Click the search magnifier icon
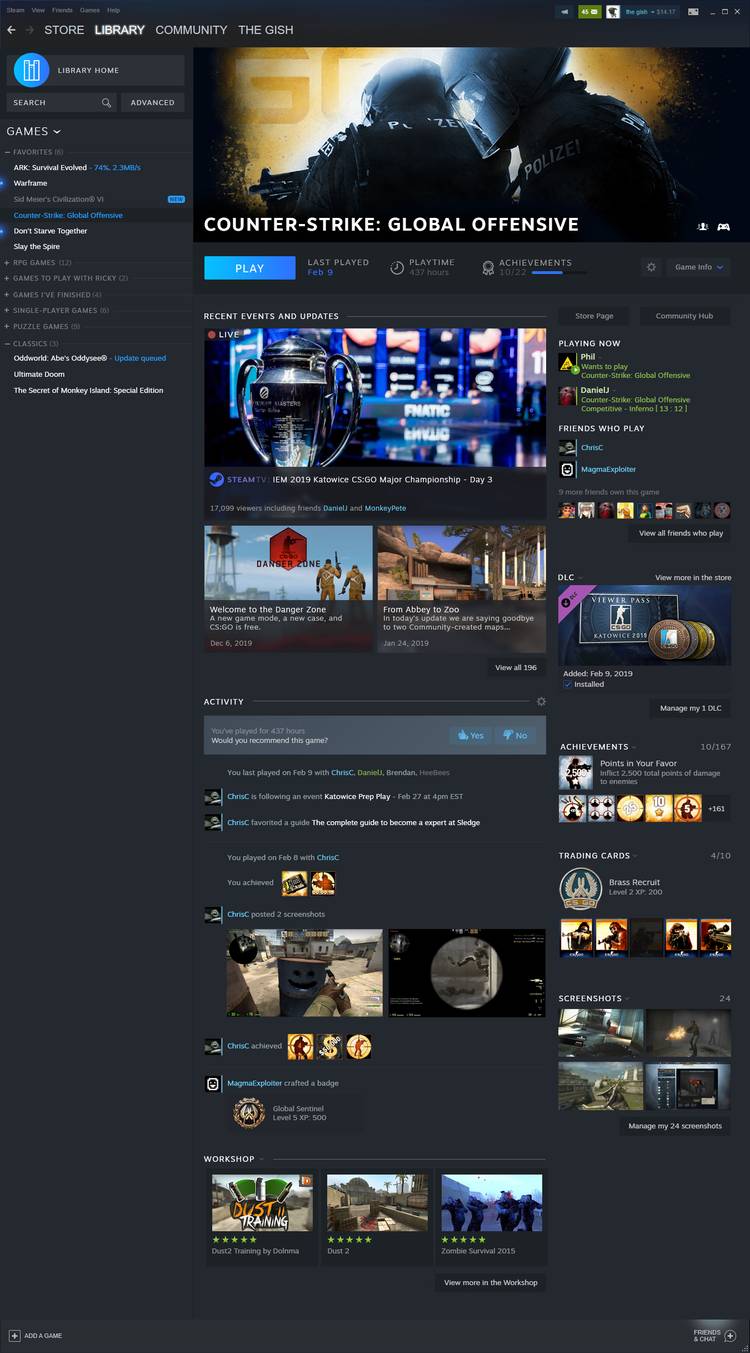 click(x=106, y=102)
